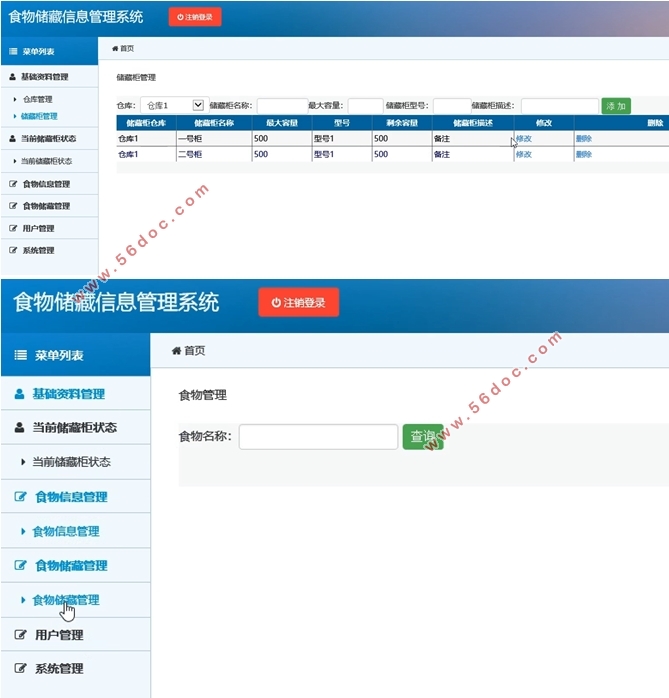Open the 仓库 dropdown showing 仓库1

click(172, 105)
